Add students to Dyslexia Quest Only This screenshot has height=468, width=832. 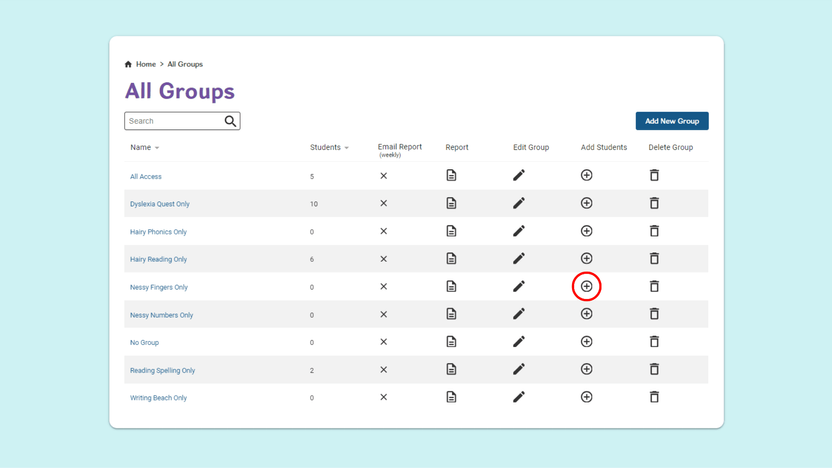pyautogui.click(x=586, y=203)
